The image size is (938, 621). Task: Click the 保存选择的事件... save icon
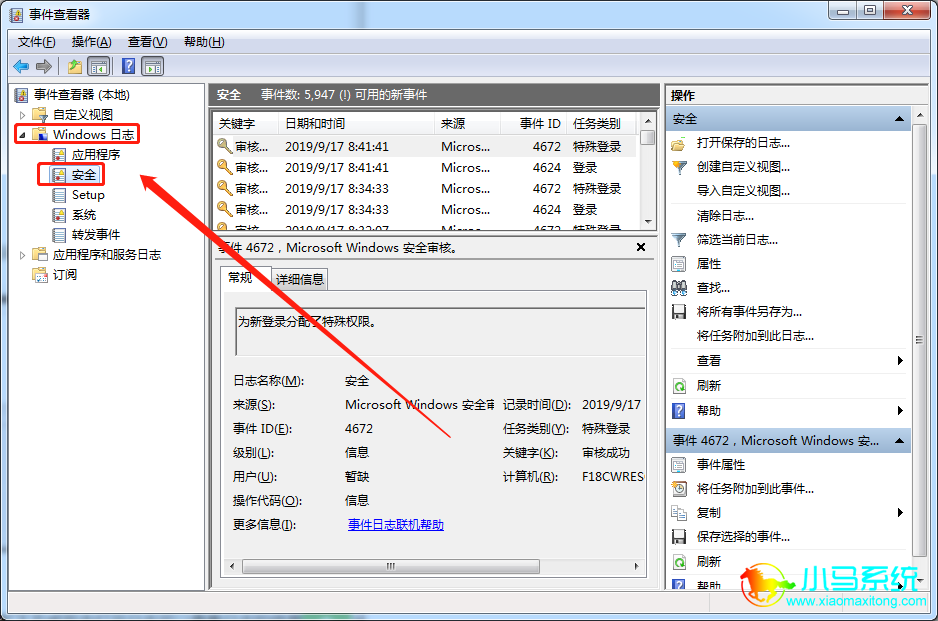point(678,537)
